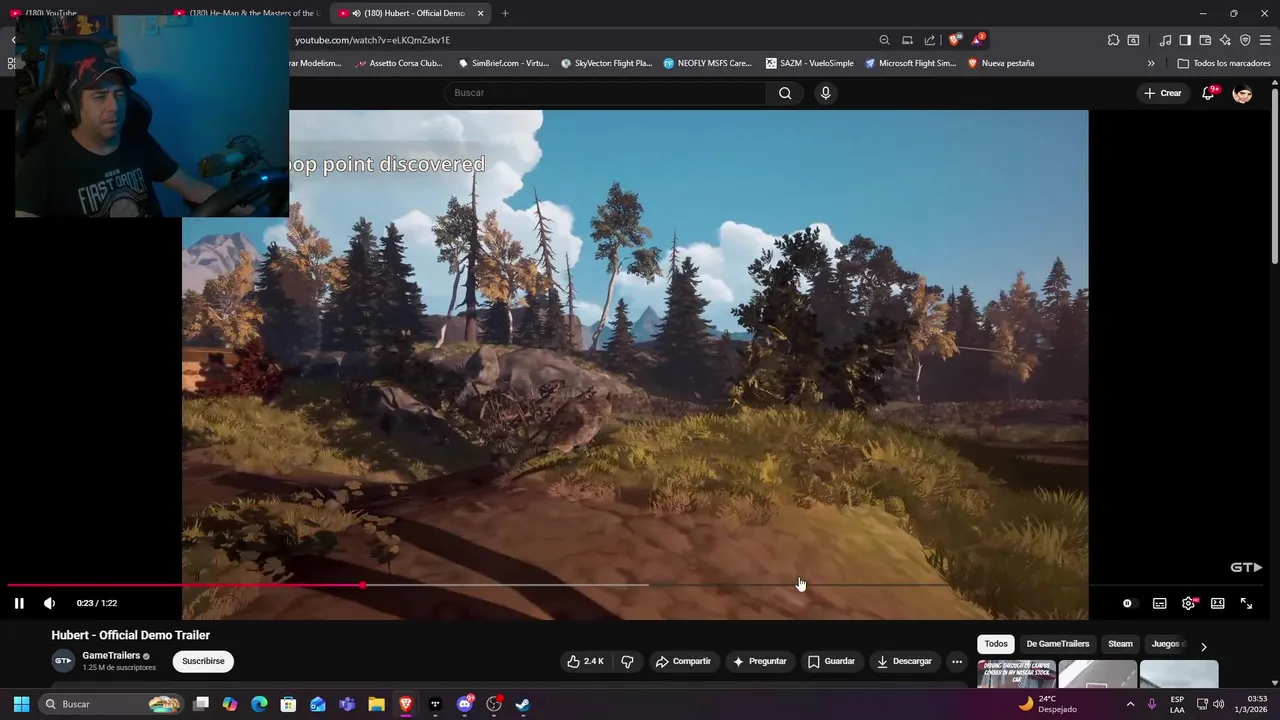
Task: Click the zoom magnifier icon in address bar
Action: pyautogui.click(x=884, y=40)
